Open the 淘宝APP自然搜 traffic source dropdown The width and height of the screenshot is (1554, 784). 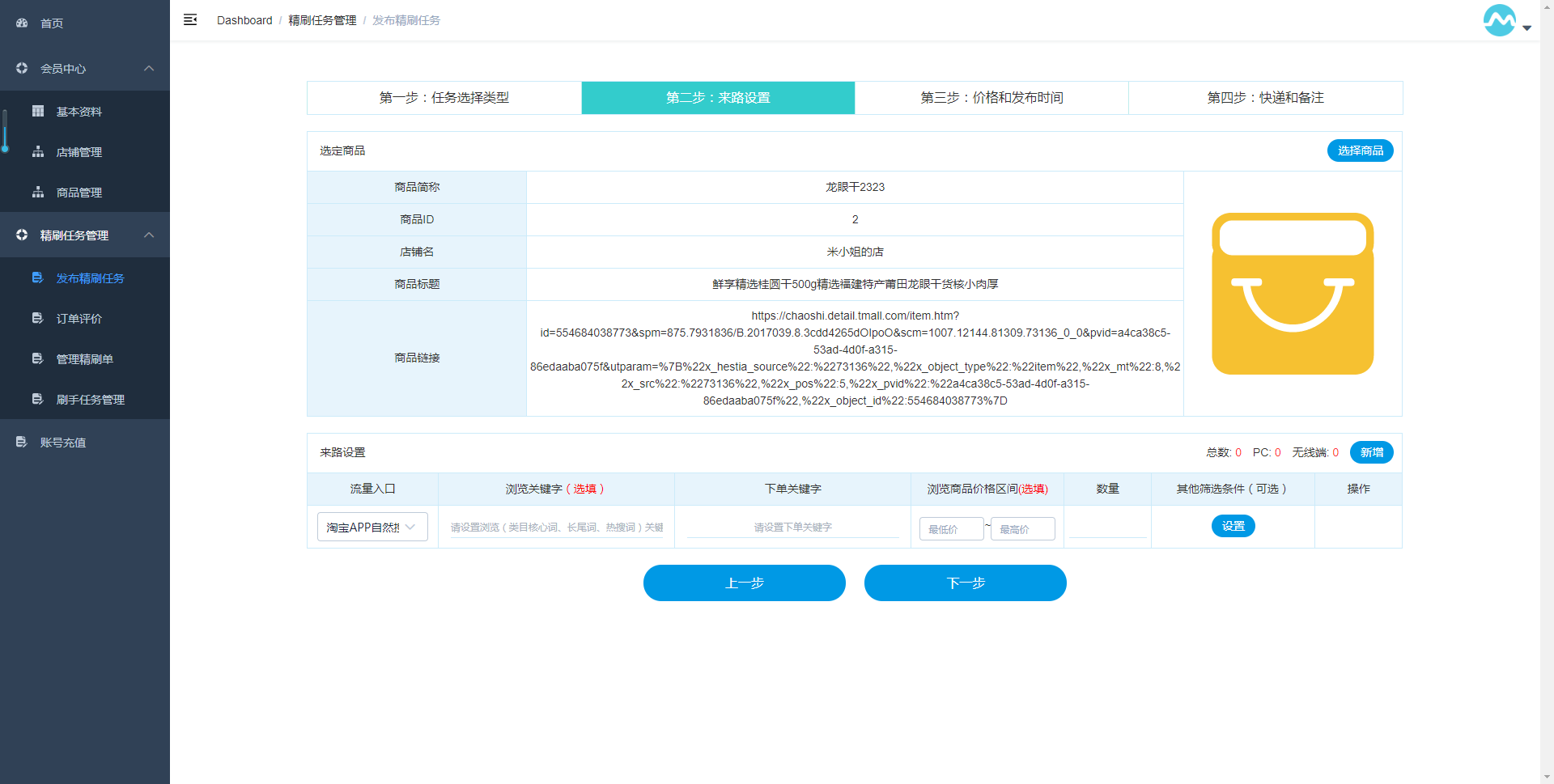(x=372, y=528)
